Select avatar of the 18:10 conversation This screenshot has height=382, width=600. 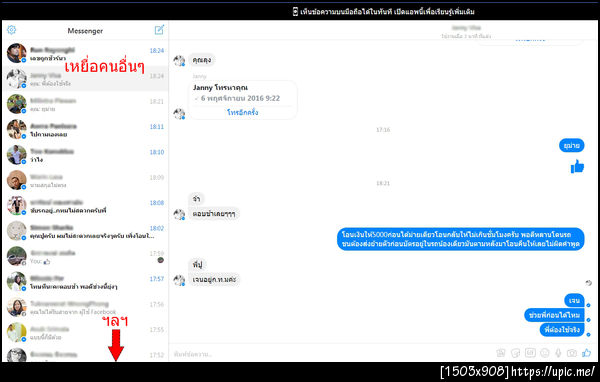point(16,154)
